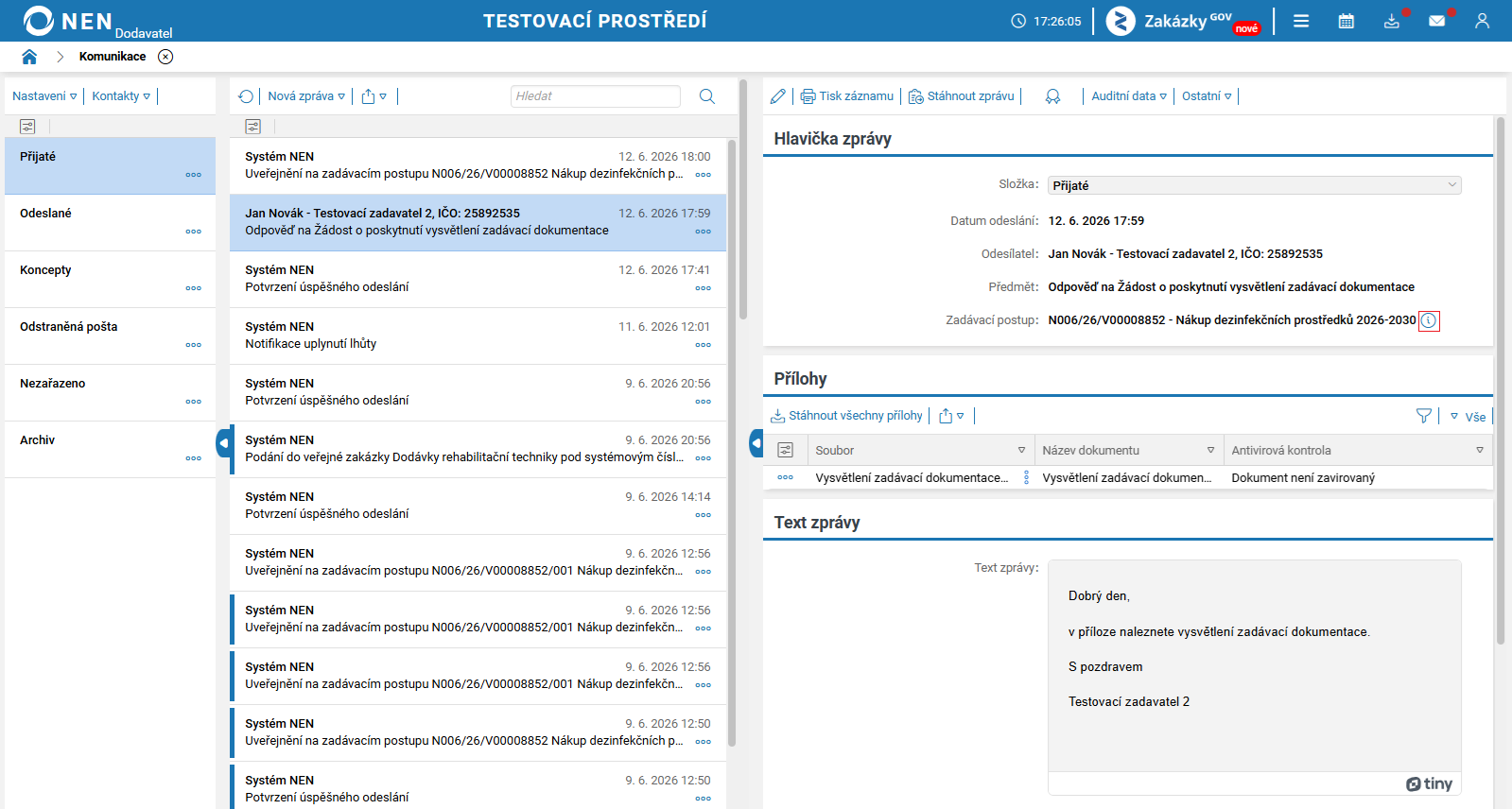The image size is (1512, 809).
Task: Click the 17:26:05 session clock
Action: coord(1046,21)
